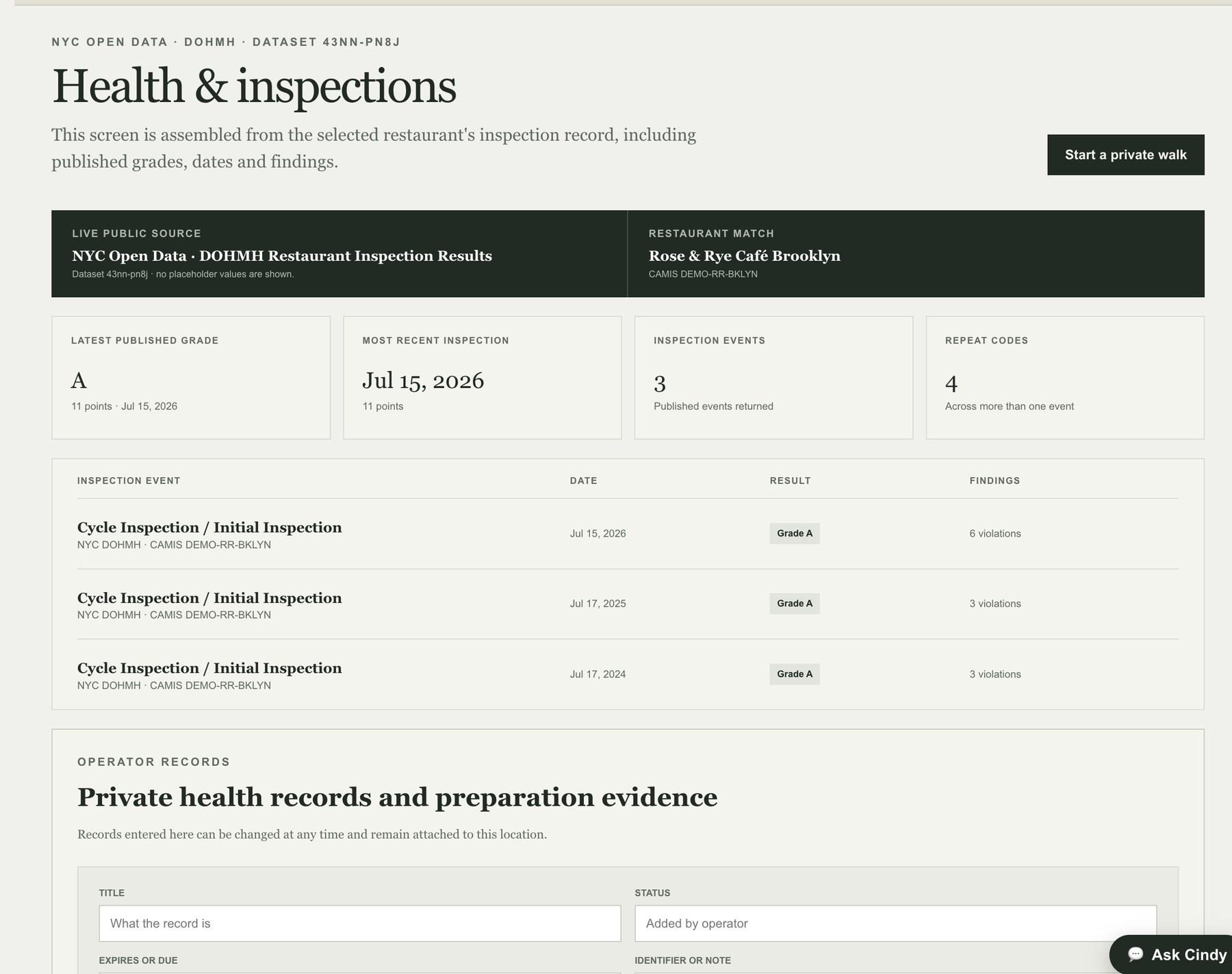Image resolution: width=1232 pixels, height=974 pixels.
Task: Click the Records entered here can be changed sentence
Action: tap(312, 834)
